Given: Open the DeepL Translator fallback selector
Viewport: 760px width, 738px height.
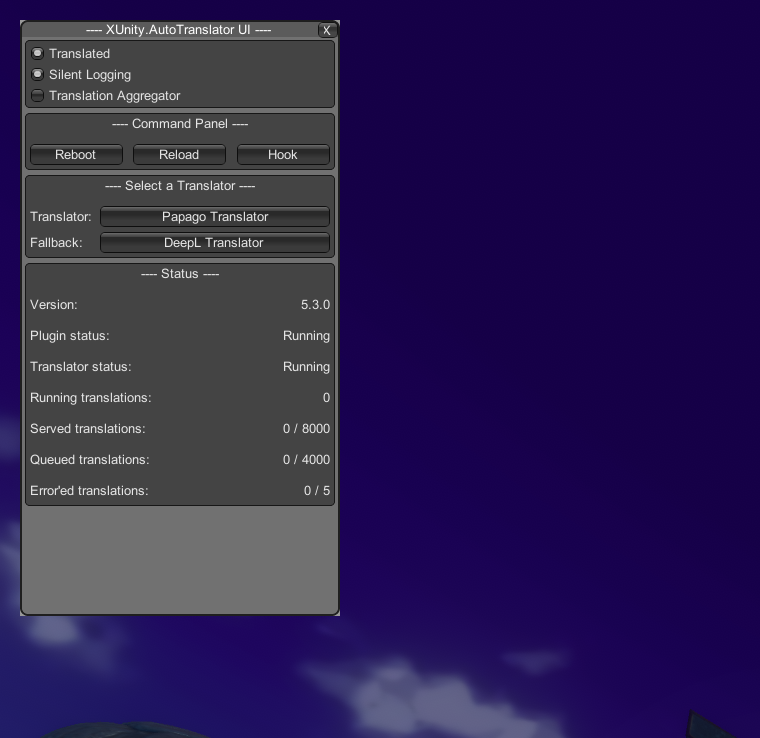Looking at the screenshot, I should click(x=215, y=243).
